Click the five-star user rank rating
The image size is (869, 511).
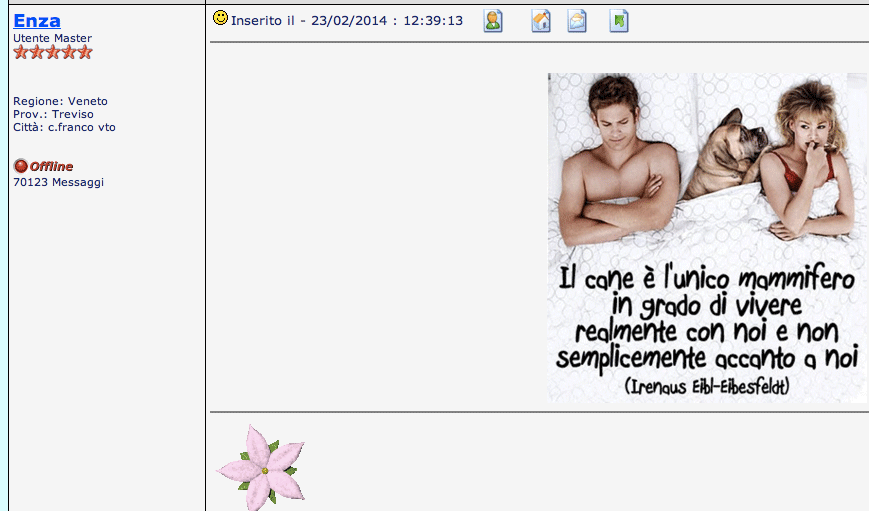53,52
